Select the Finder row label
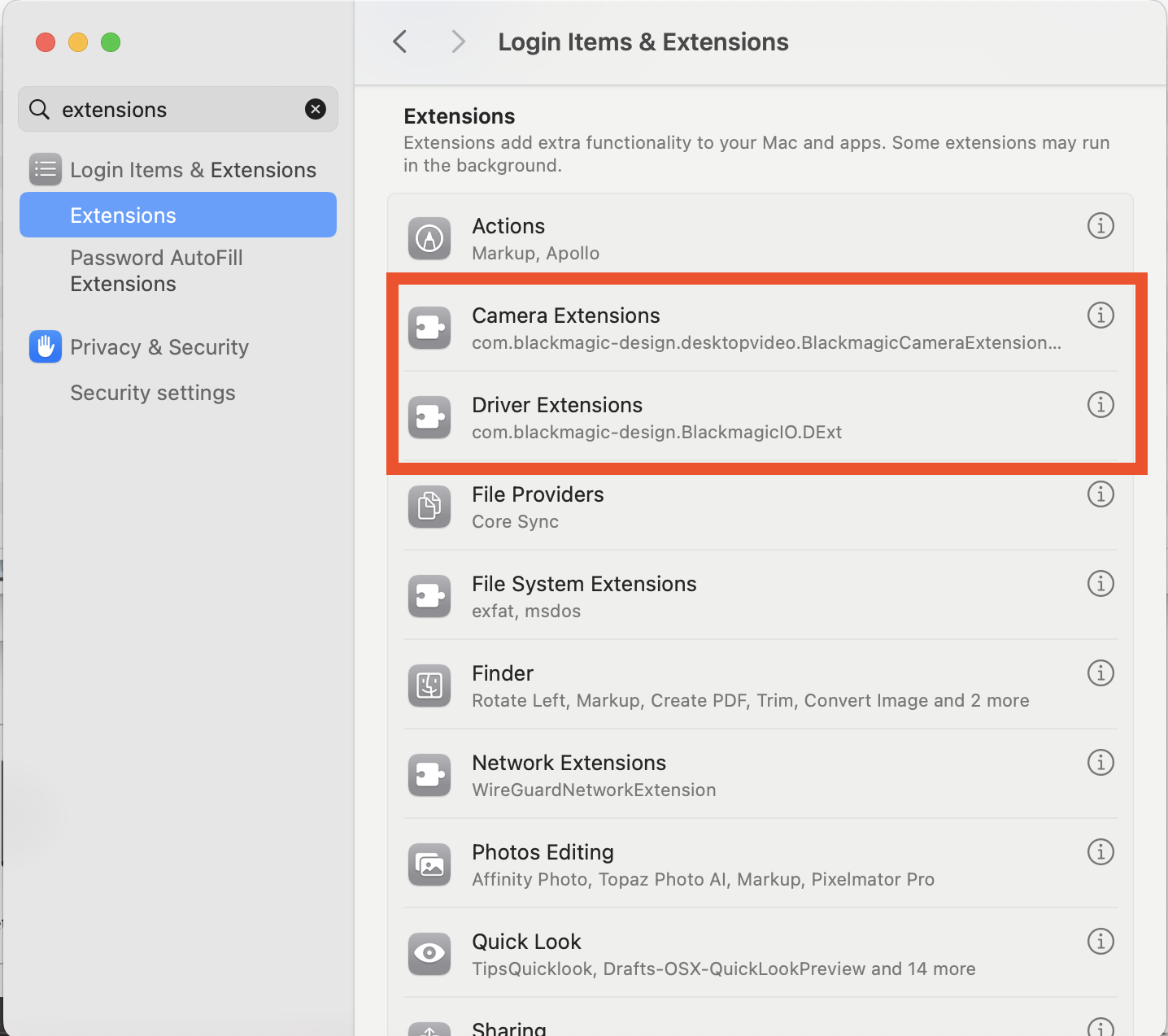Image resolution: width=1168 pixels, height=1036 pixels. pos(503,673)
